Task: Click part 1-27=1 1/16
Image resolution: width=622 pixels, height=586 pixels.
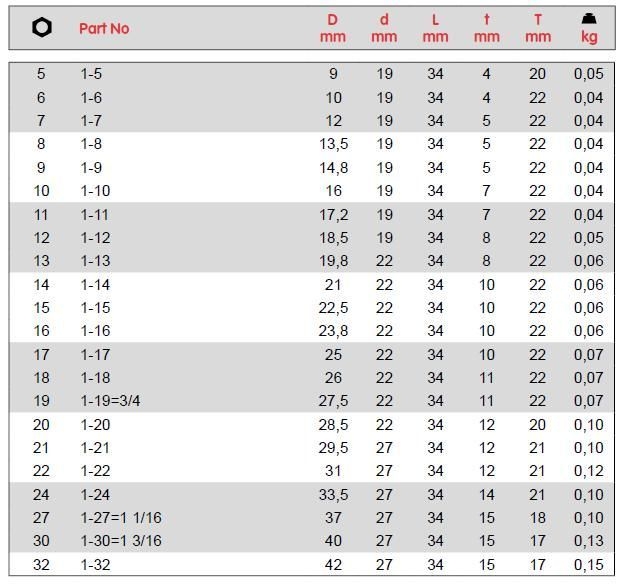Action: [x=120, y=518]
